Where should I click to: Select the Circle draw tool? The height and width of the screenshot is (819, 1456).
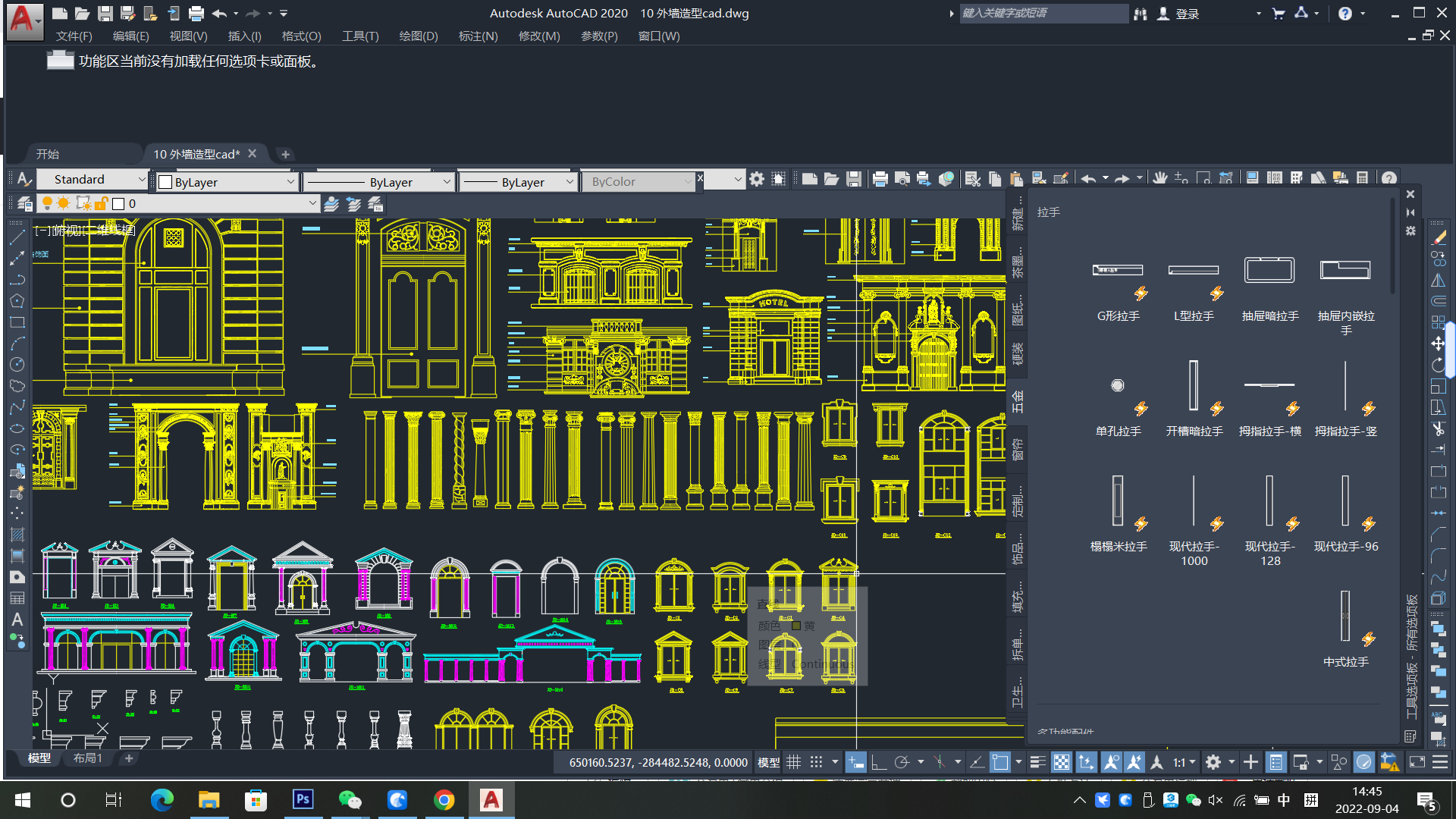pyautogui.click(x=17, y=365)
